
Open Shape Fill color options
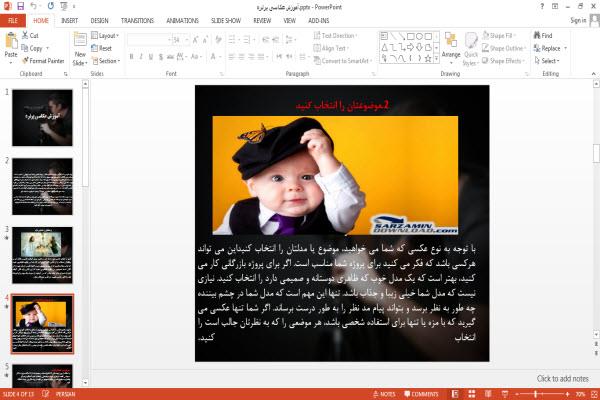tap(499, 36)
